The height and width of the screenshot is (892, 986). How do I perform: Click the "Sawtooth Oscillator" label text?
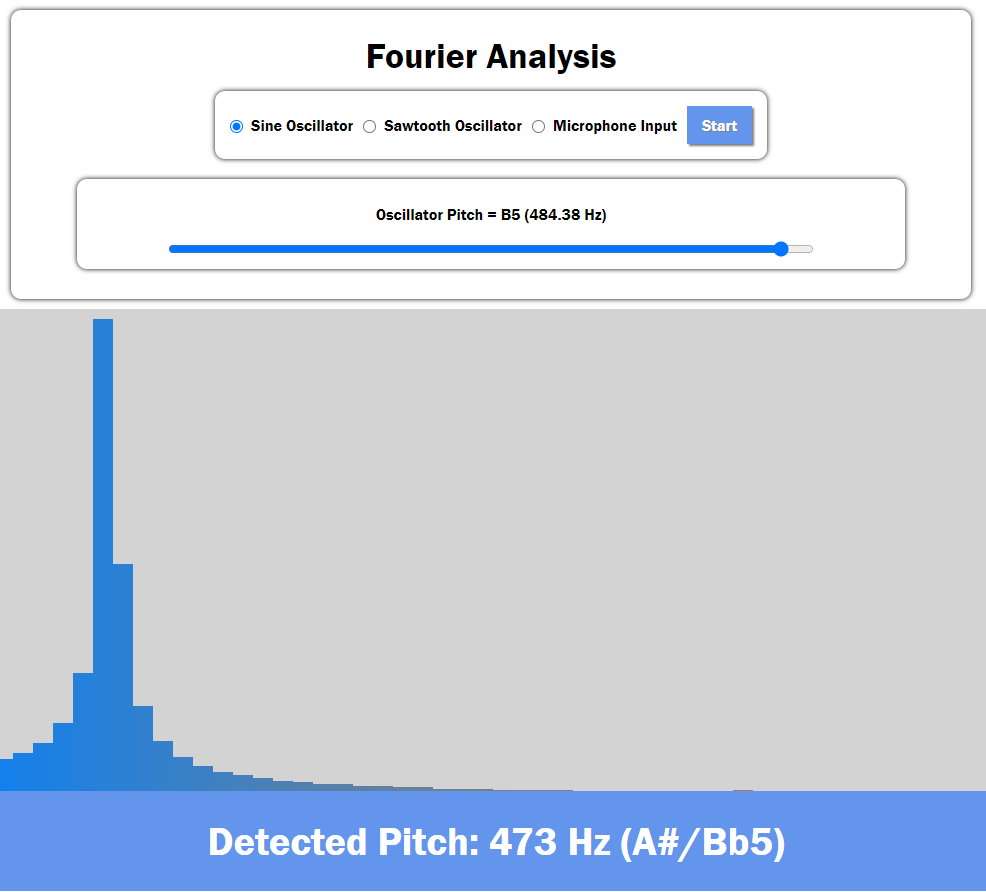coord(453,127)
